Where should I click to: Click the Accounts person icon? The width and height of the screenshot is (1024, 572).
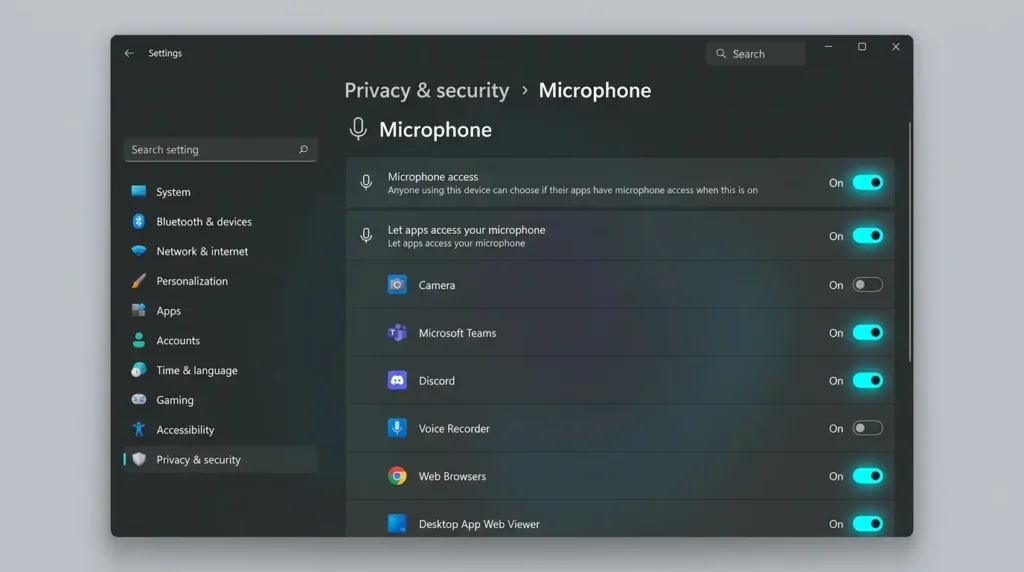(138, 340)
